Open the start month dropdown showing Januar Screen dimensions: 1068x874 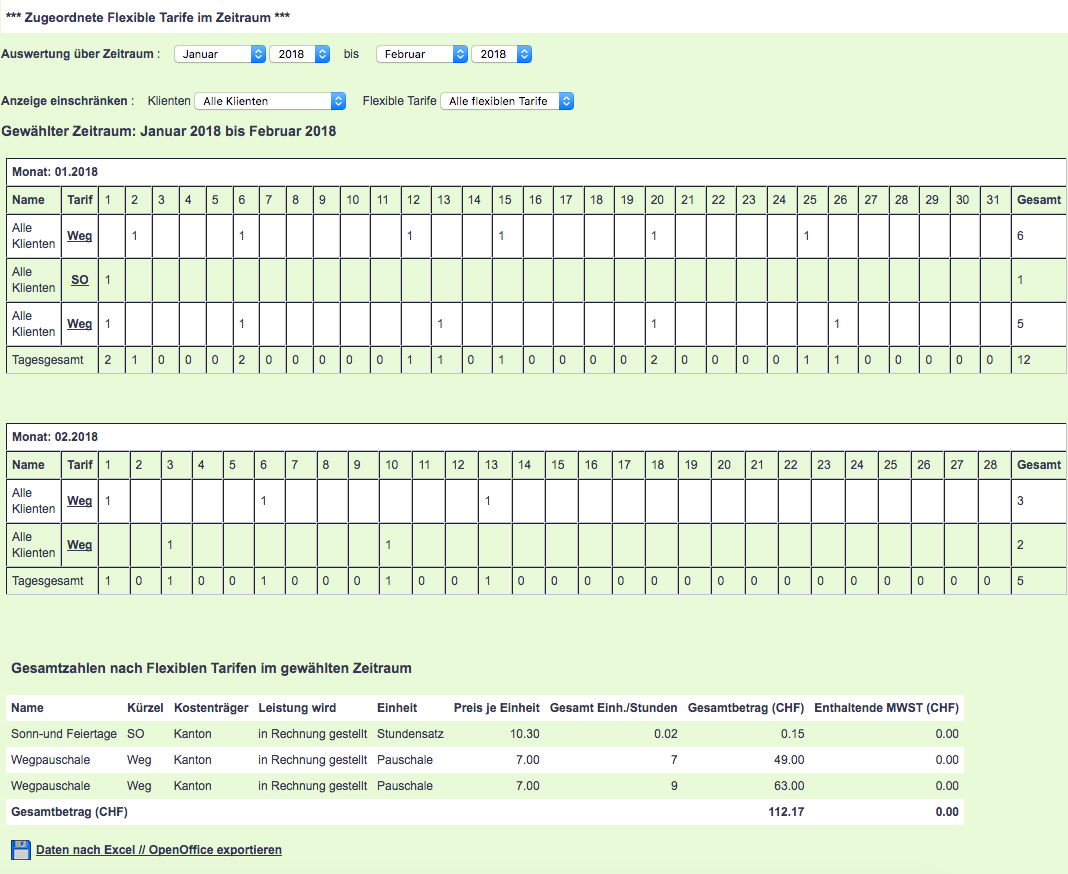[x=220, y=54]
